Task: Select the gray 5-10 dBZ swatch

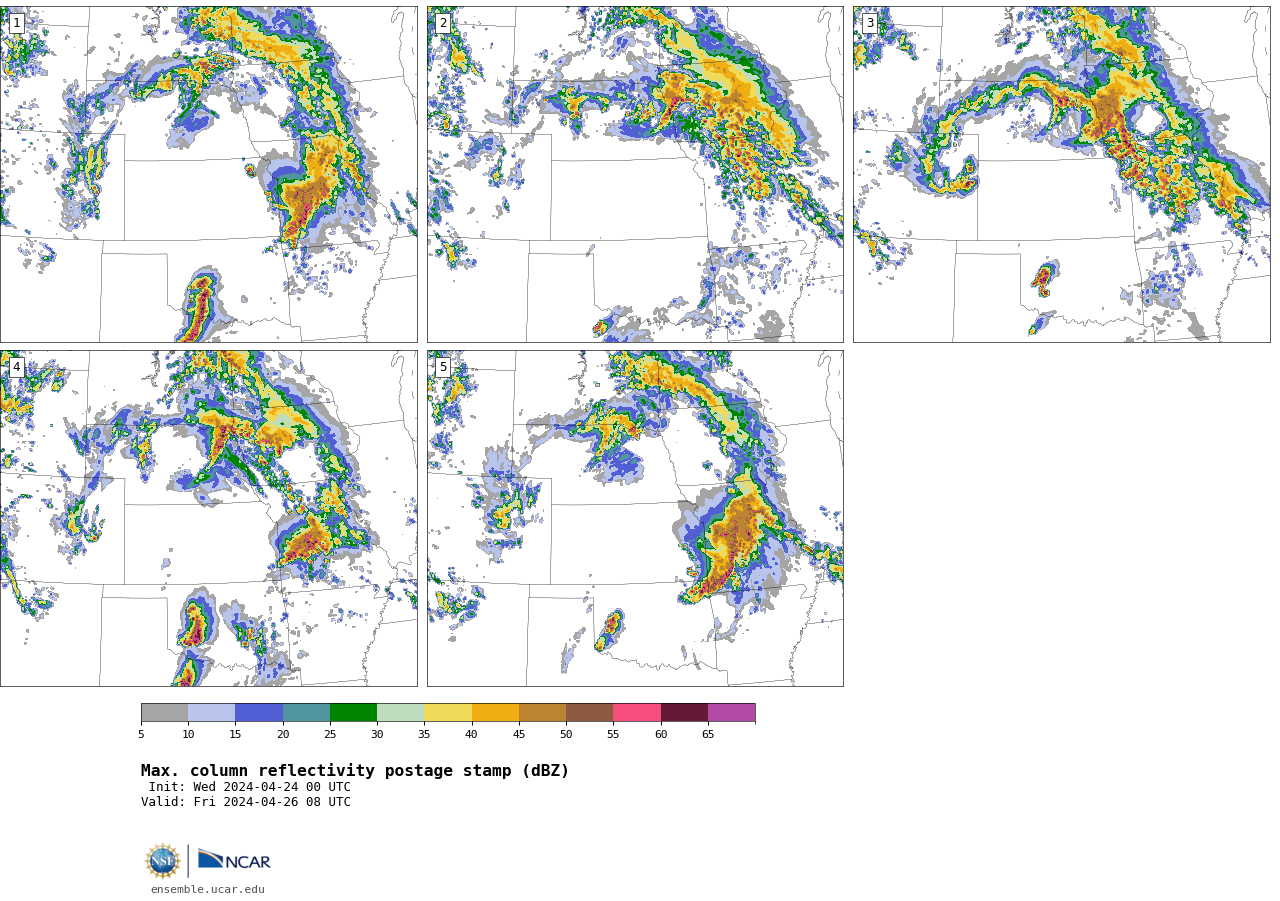Action: click(x=164, y=713)
